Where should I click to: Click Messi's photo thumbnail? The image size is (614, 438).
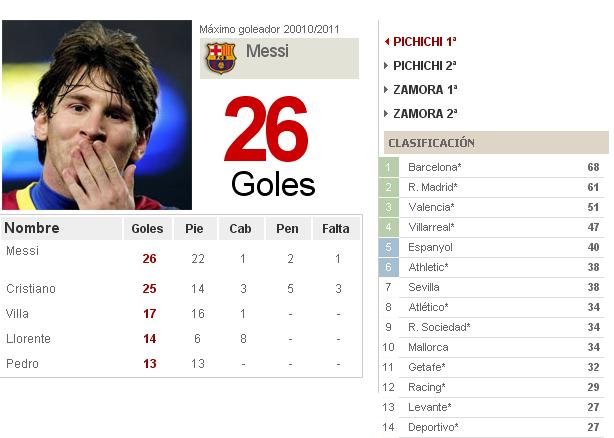(97, 115)
